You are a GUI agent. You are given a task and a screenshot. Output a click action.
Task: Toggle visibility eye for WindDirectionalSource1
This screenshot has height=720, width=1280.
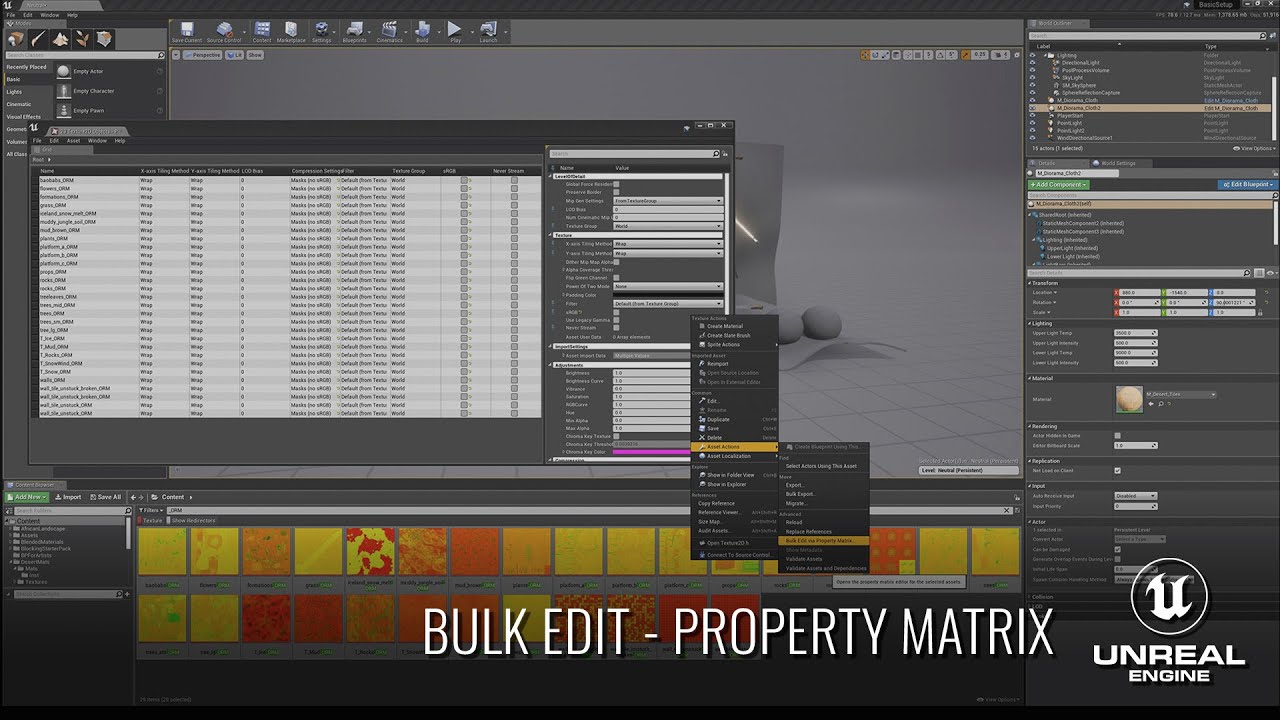pos(1033,138)
